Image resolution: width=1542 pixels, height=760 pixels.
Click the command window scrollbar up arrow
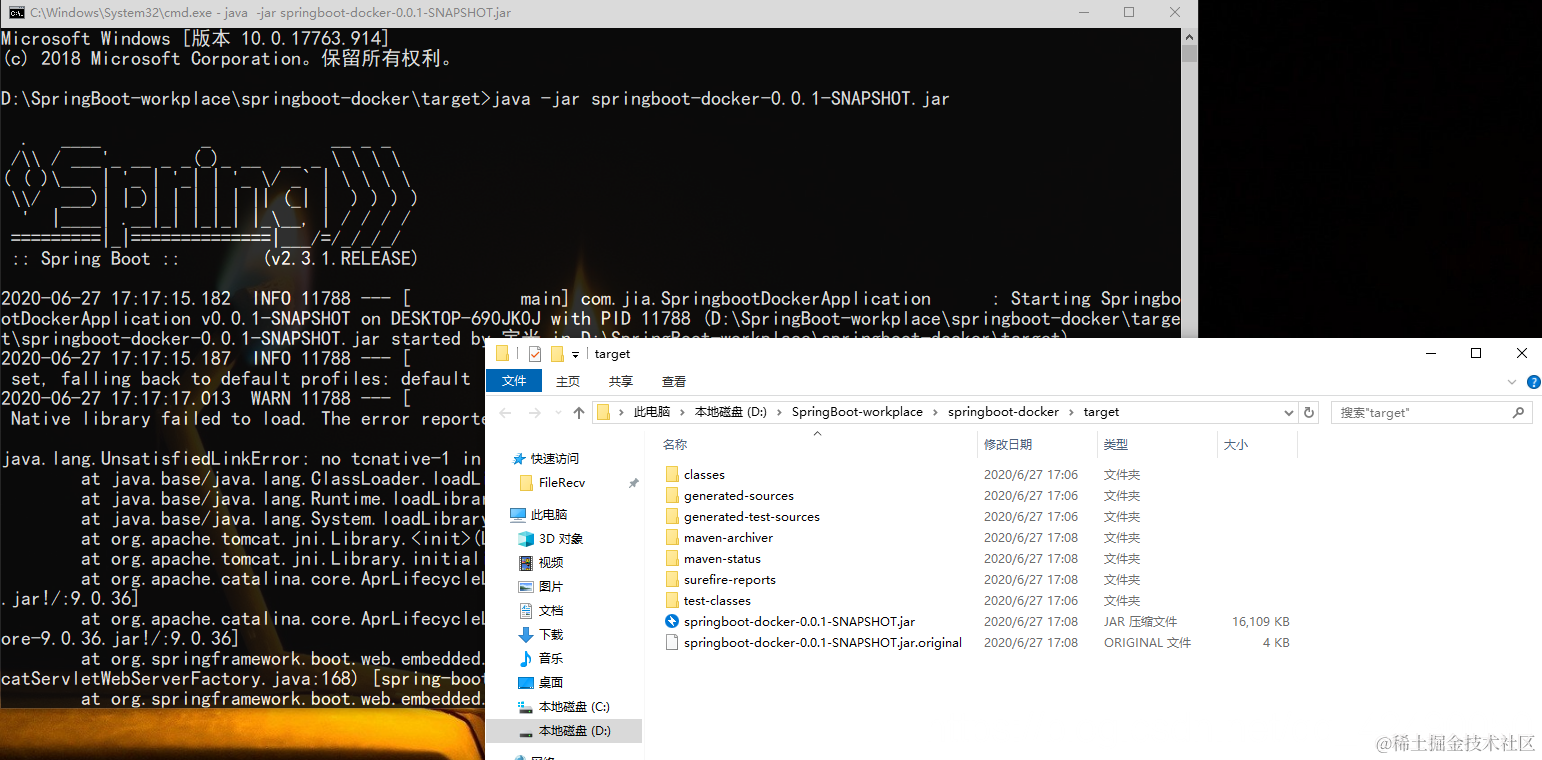[x=1189, y=36]
